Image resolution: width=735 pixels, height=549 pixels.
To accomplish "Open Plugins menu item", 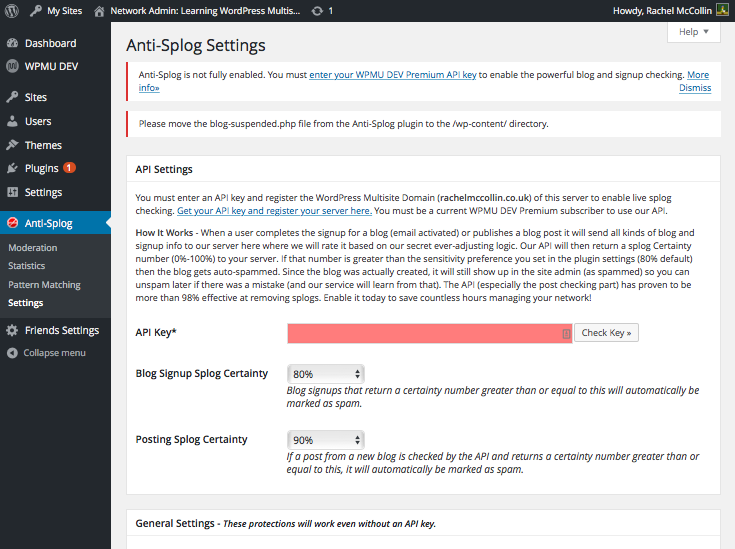I will 42,168.
